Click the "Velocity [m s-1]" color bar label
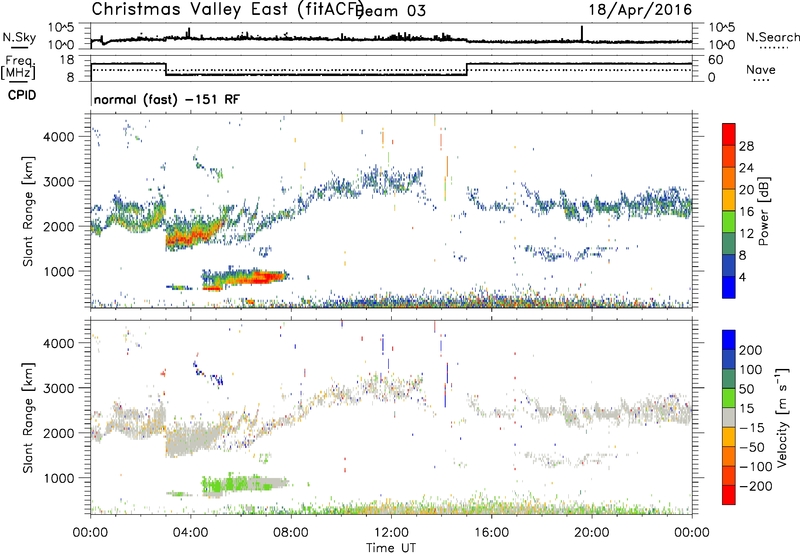 tap(781, 417)
